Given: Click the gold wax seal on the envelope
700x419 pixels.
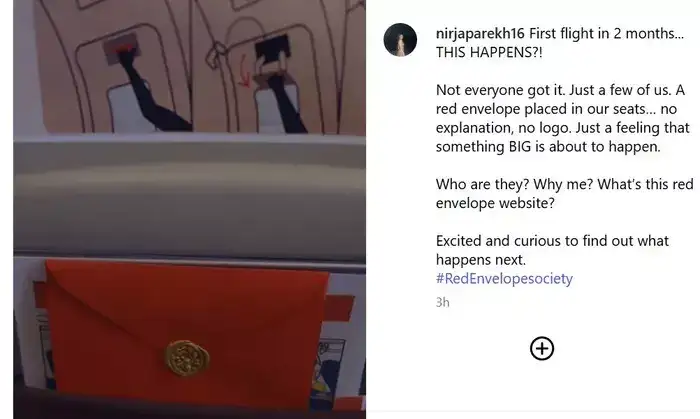Looking at the screenshot, I should pyautogui.click(x=188, y=357).
